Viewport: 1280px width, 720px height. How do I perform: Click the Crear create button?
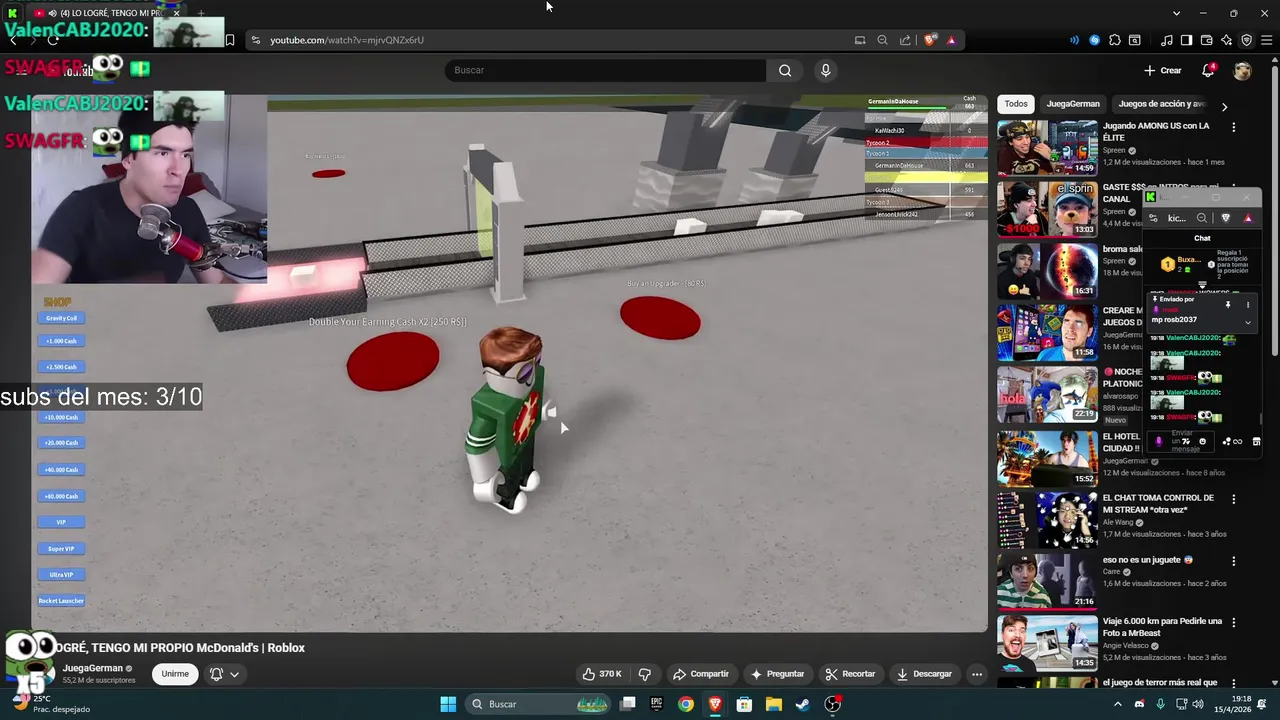point(1163,70)
